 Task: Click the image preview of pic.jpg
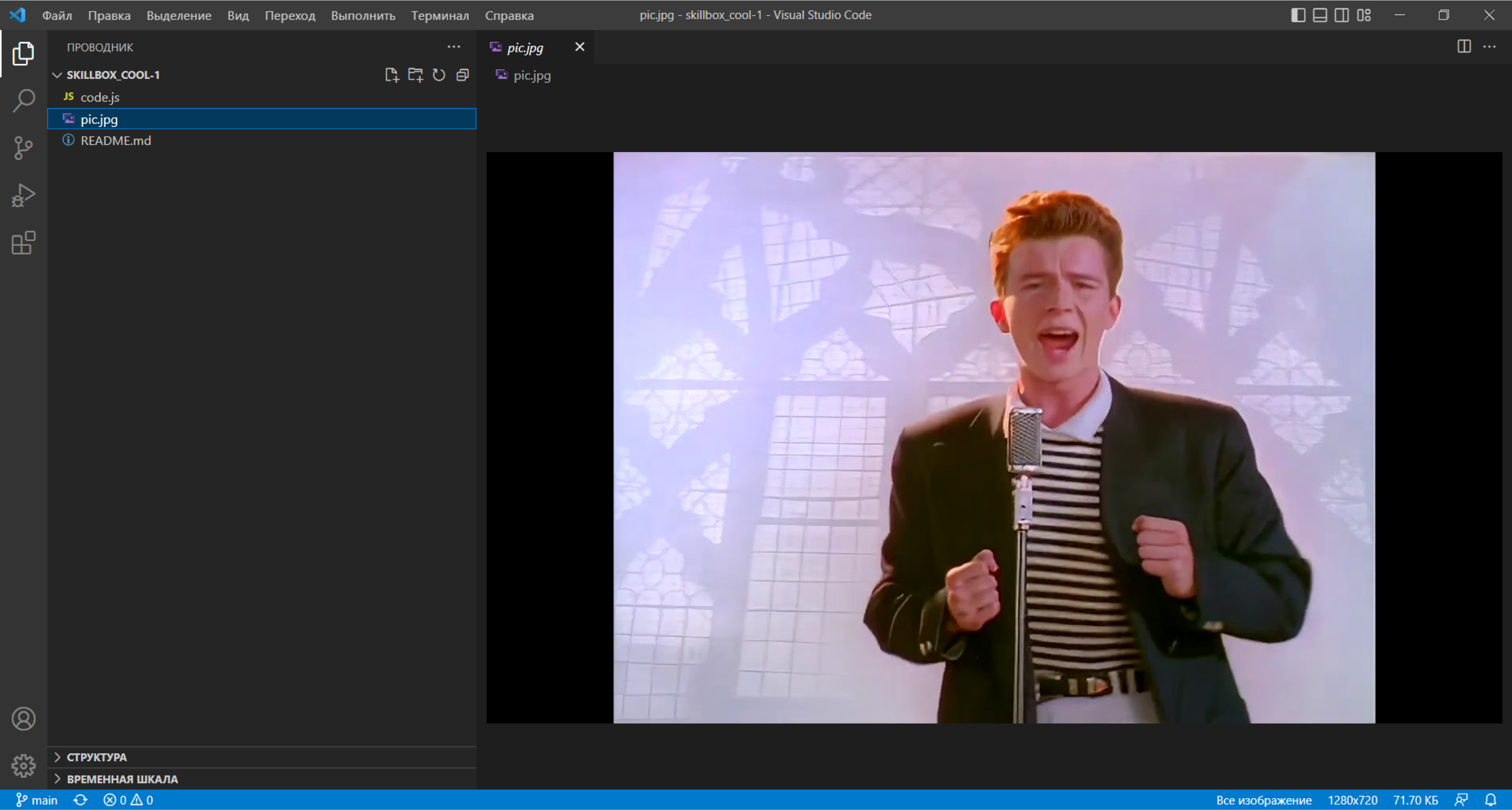pyautogui.click(x=994, y=438)
